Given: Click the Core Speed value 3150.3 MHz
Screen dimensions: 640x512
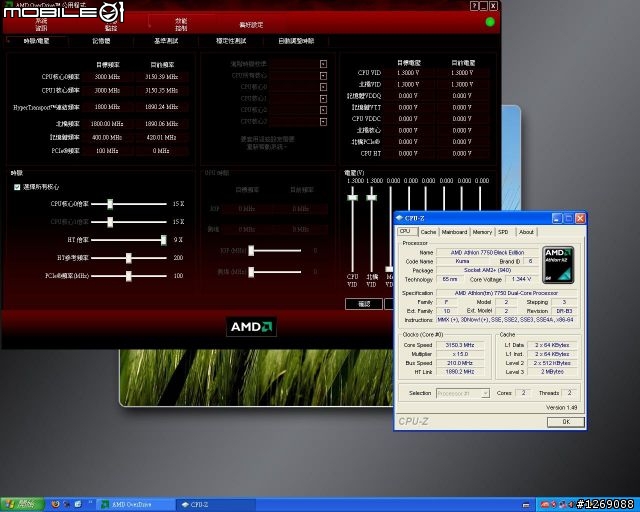Looking at the screenshot, I should [x=460, y=345].
